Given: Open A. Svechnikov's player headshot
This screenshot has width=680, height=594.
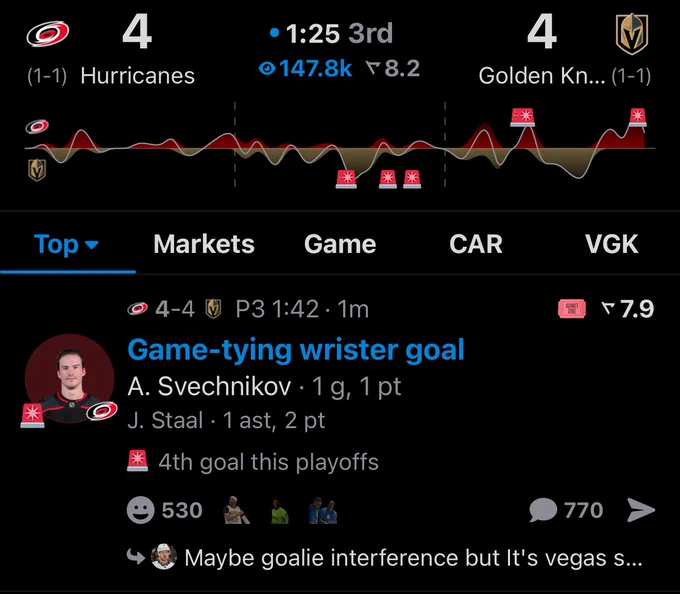Looking at the screenshot, I should [x=69, y=379].
